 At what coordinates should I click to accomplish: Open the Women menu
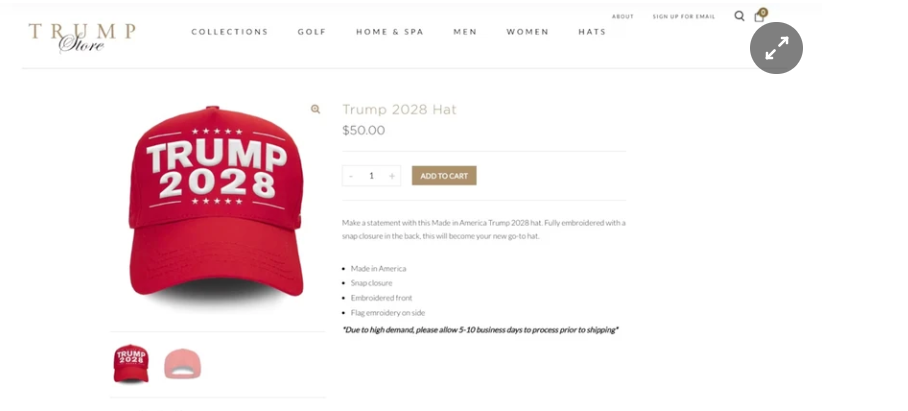(528, 32)
